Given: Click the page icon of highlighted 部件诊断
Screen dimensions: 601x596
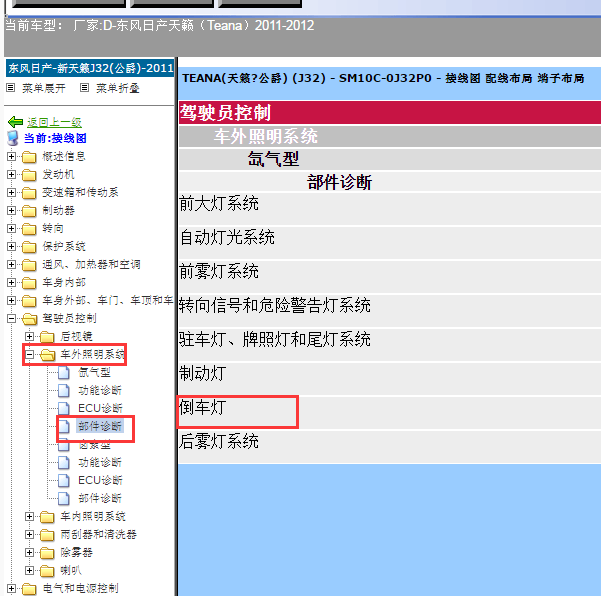Looking at the screenshot, I should click(64, 426).
